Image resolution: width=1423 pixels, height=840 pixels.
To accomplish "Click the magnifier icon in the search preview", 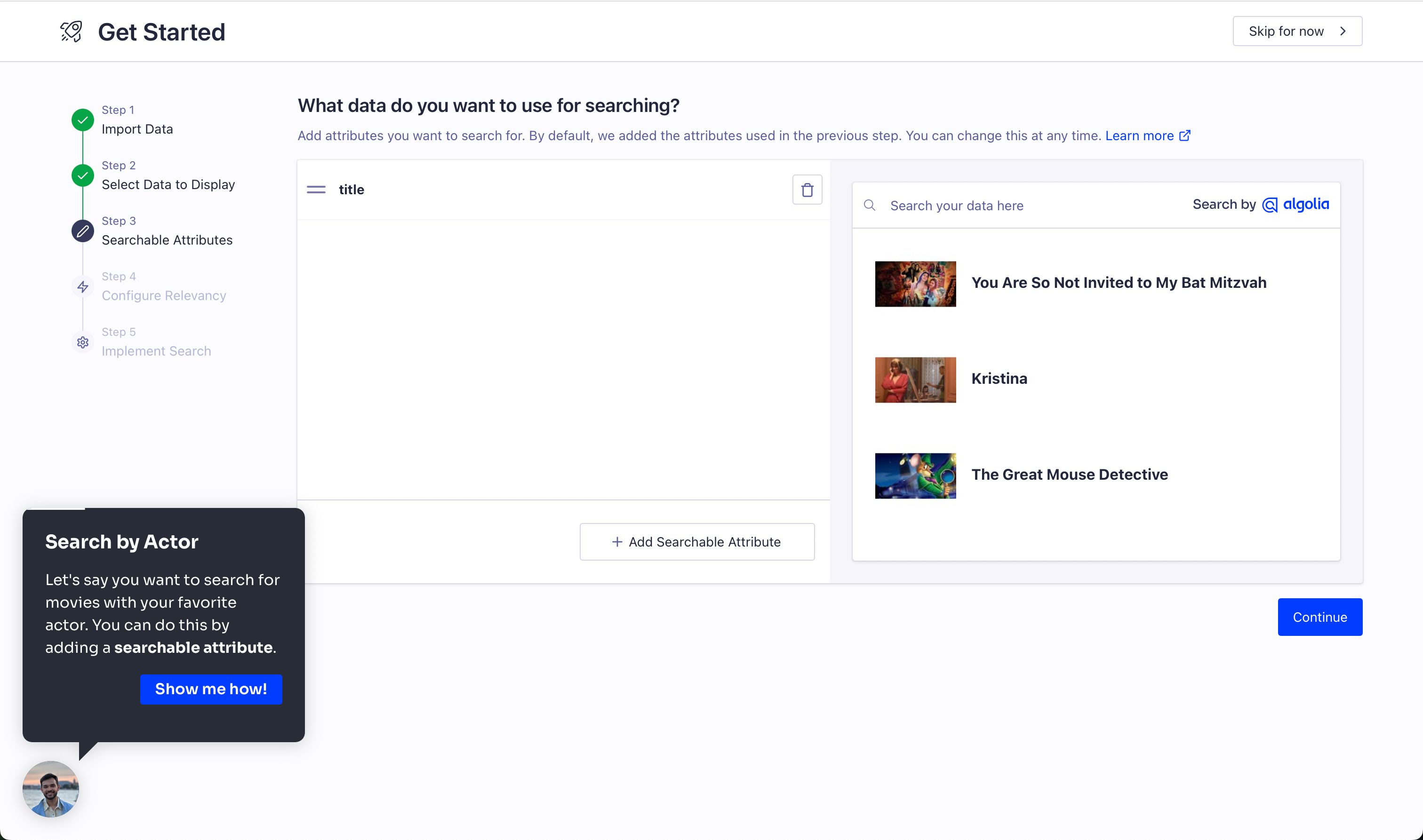I will point(869,205).
